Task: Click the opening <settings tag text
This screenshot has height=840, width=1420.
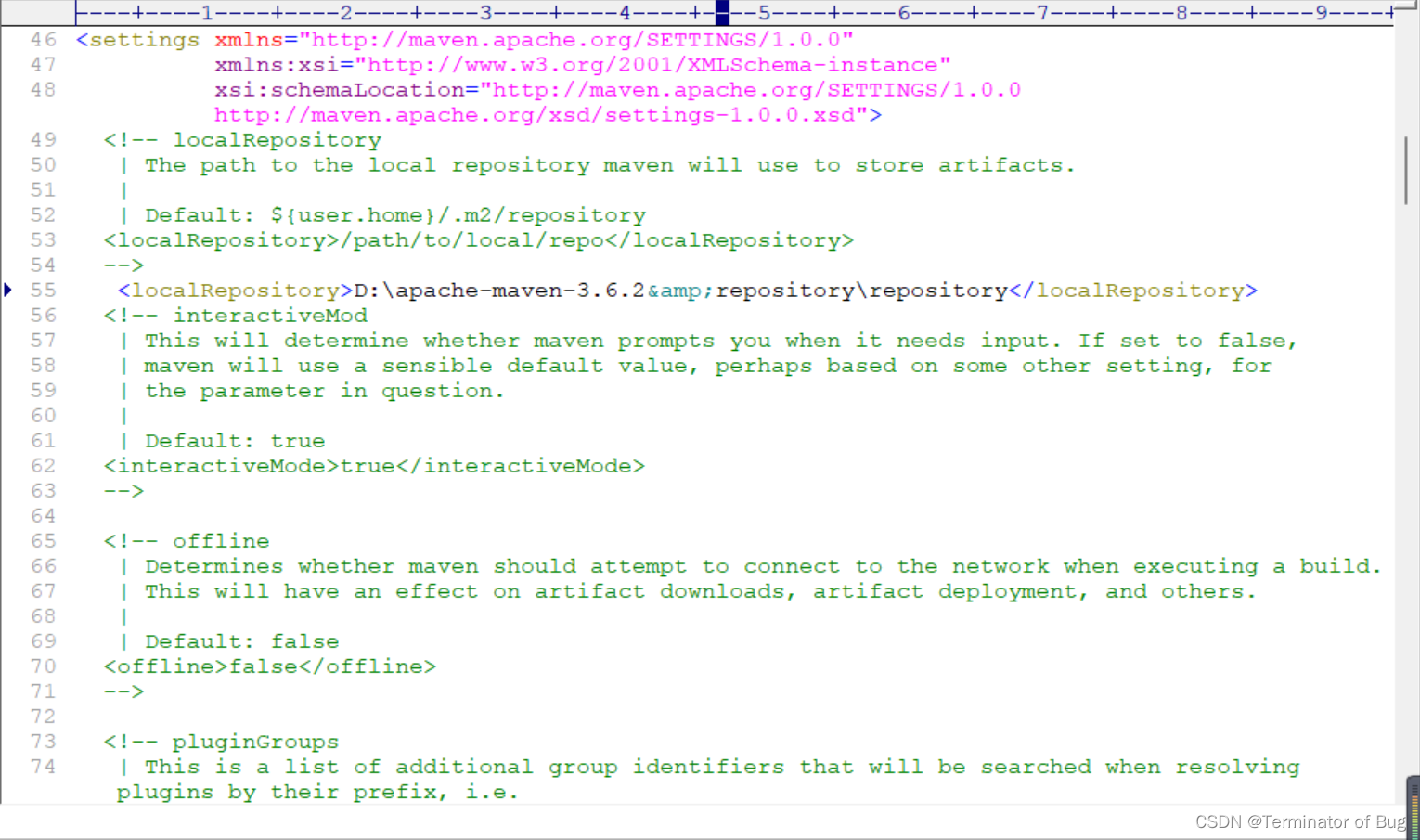Action: pyautogui.click(x=137, y=41)
